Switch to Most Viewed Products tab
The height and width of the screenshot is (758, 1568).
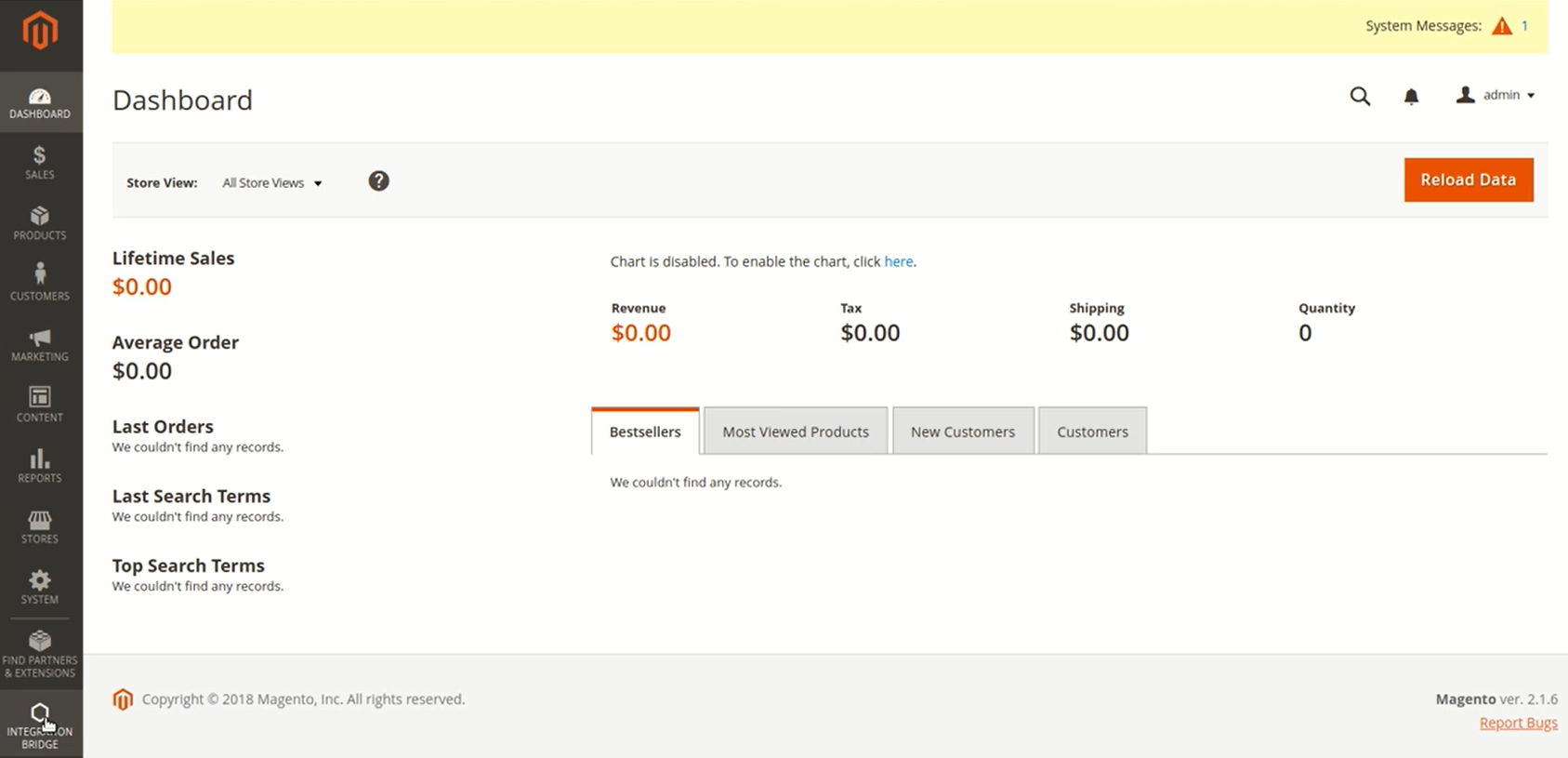(796, 432)
